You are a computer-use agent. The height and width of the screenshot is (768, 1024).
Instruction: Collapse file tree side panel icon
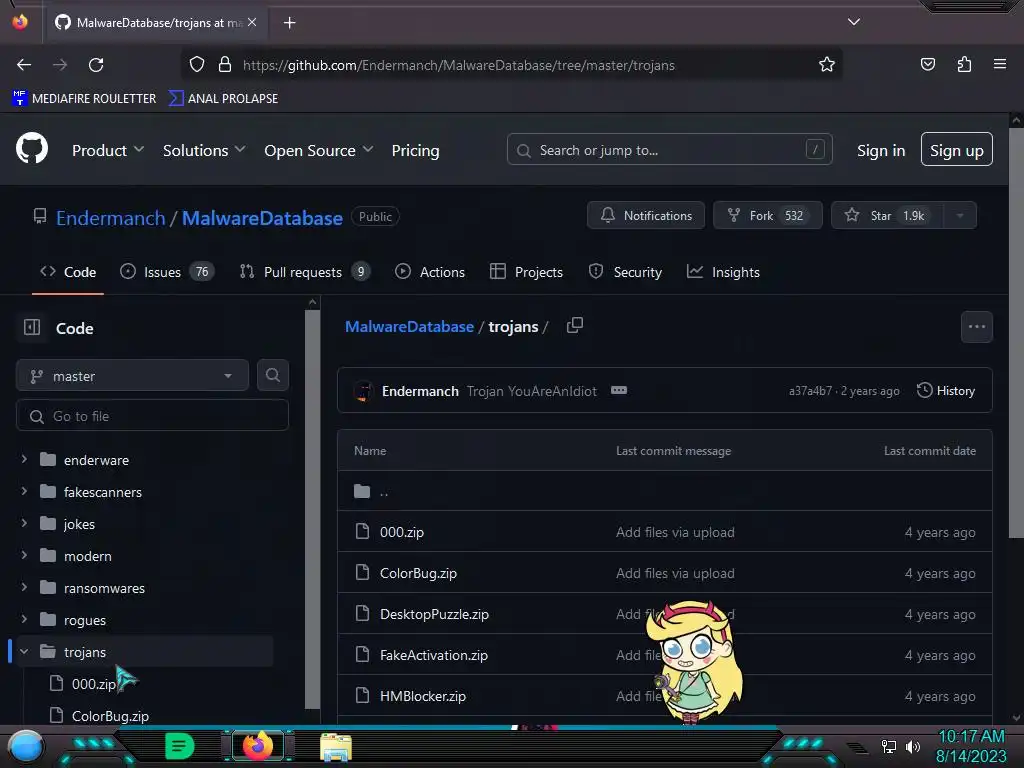pyautogui.click(x=32, y=327)
